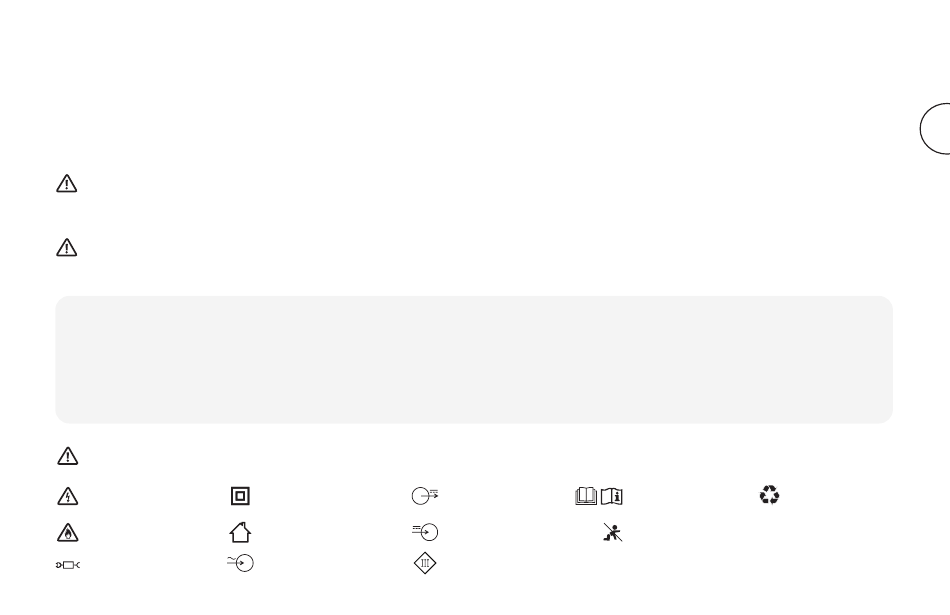This screenshot has height=615, width=950.
Task: Click the open book manual icon
Action: pos(586,496)
